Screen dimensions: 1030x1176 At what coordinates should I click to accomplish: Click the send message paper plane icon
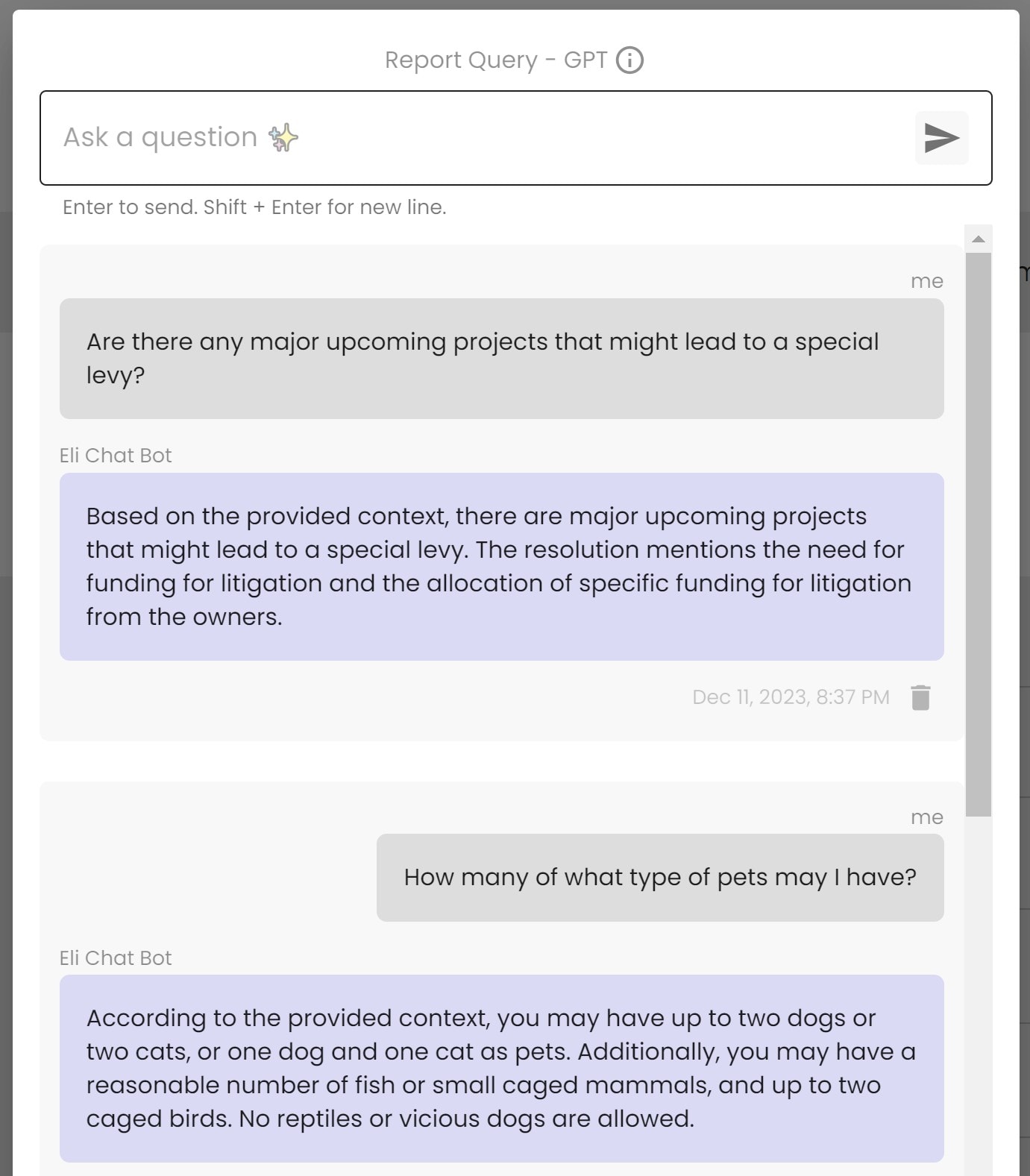tap(941, 137)
